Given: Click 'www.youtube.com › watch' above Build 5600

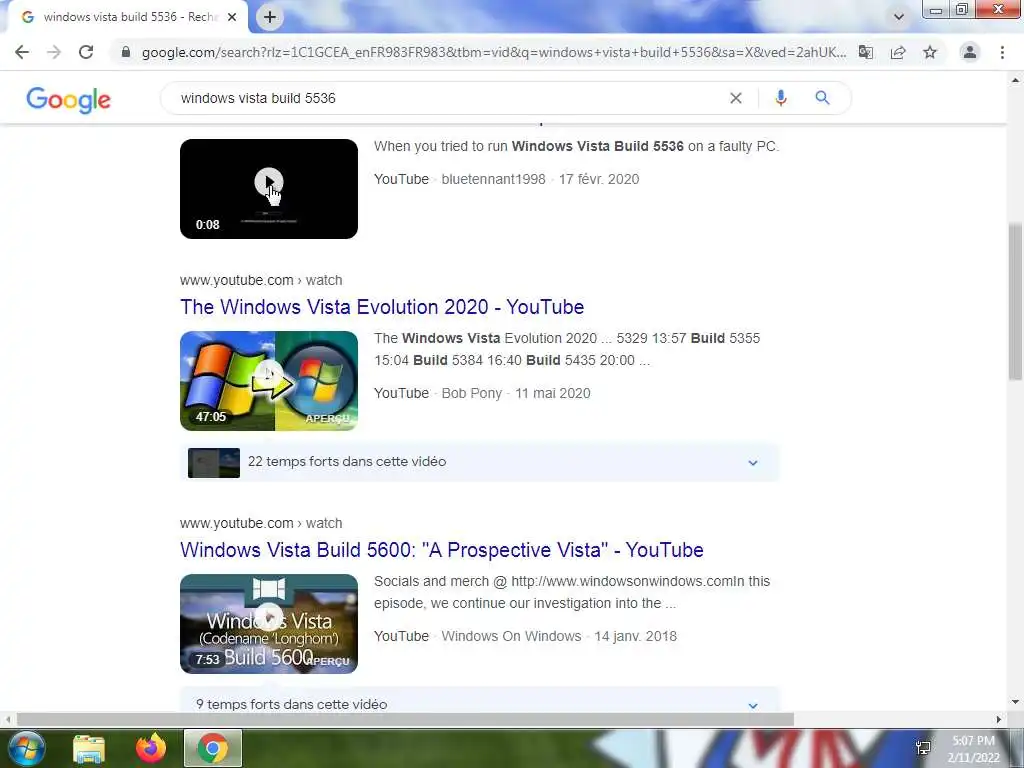Looking at the screenshot, I should (261, 523).
